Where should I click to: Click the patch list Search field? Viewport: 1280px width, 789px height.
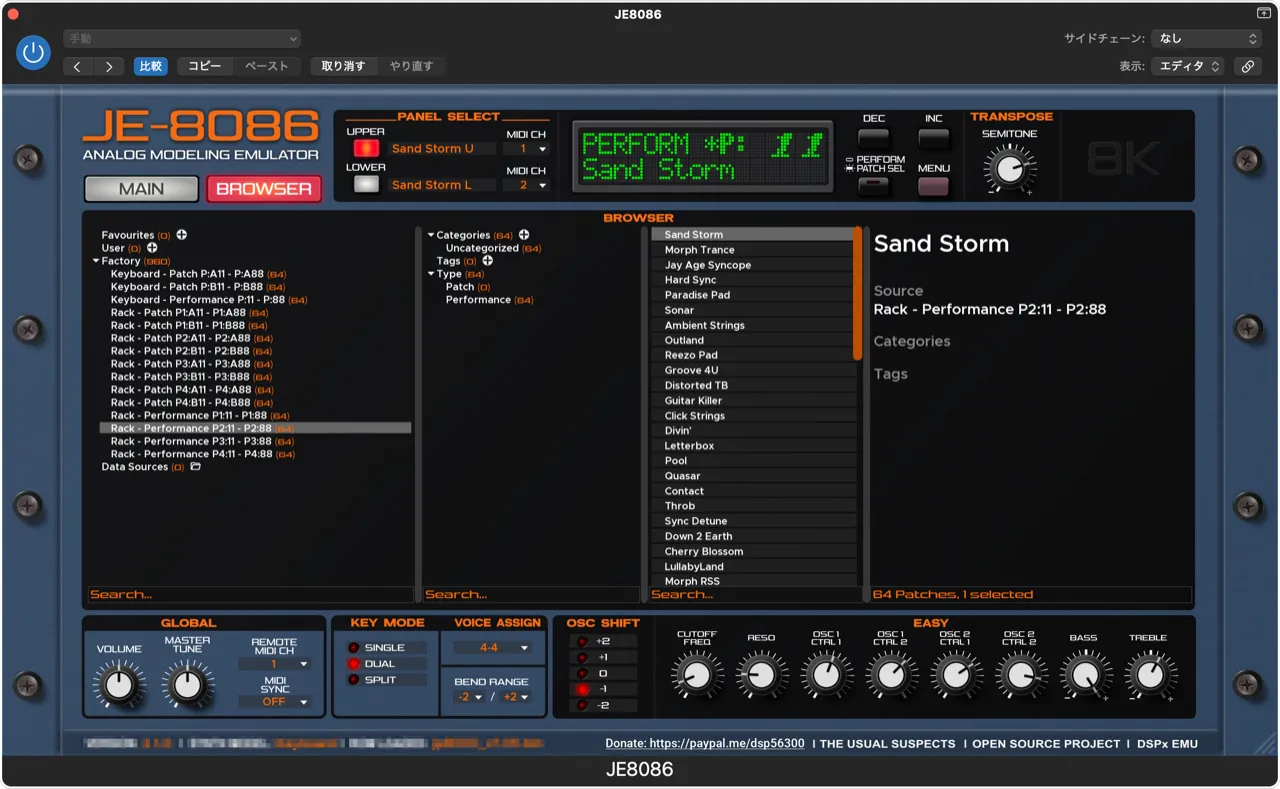(x=752, y=594)
